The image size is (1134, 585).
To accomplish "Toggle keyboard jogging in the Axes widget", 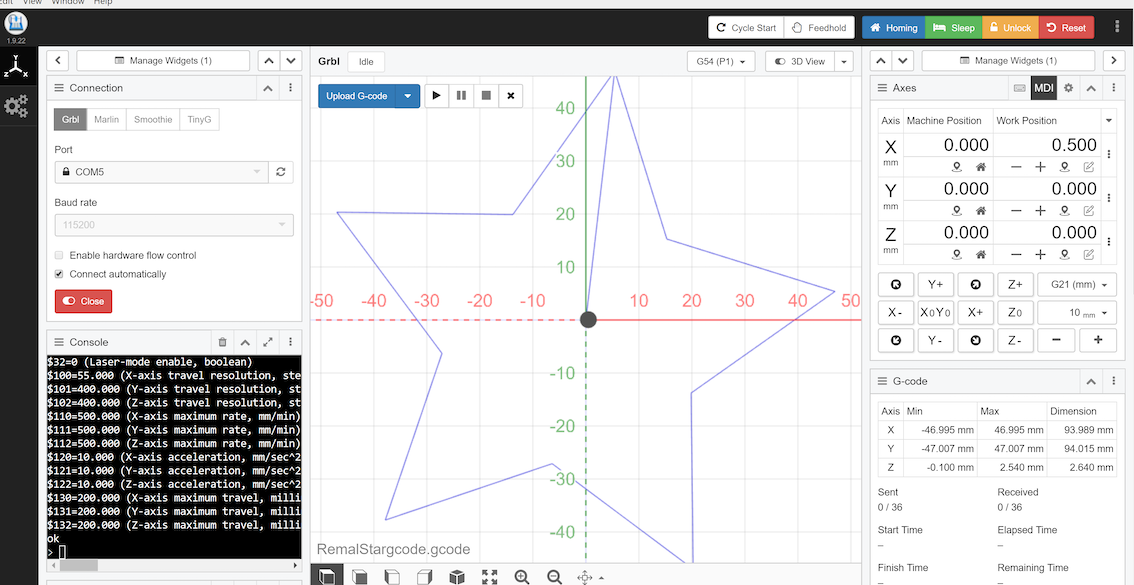I will (x=1020, y=87).
